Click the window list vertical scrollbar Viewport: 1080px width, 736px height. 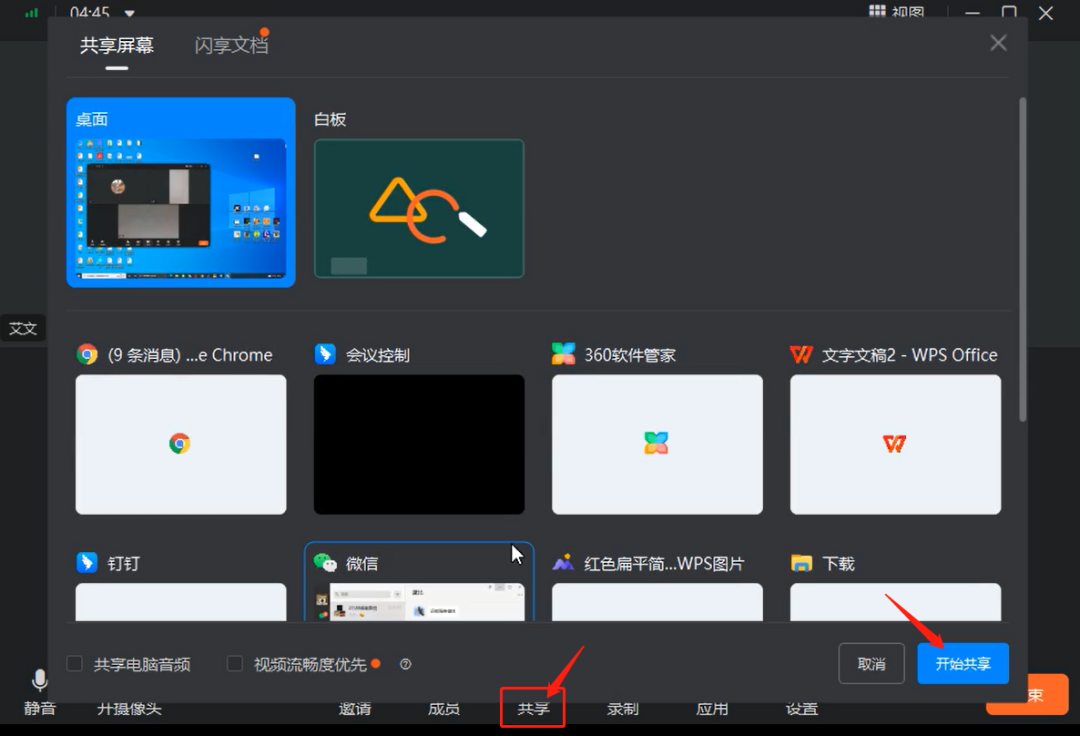pyautogui.click(x=1023, y=260)
